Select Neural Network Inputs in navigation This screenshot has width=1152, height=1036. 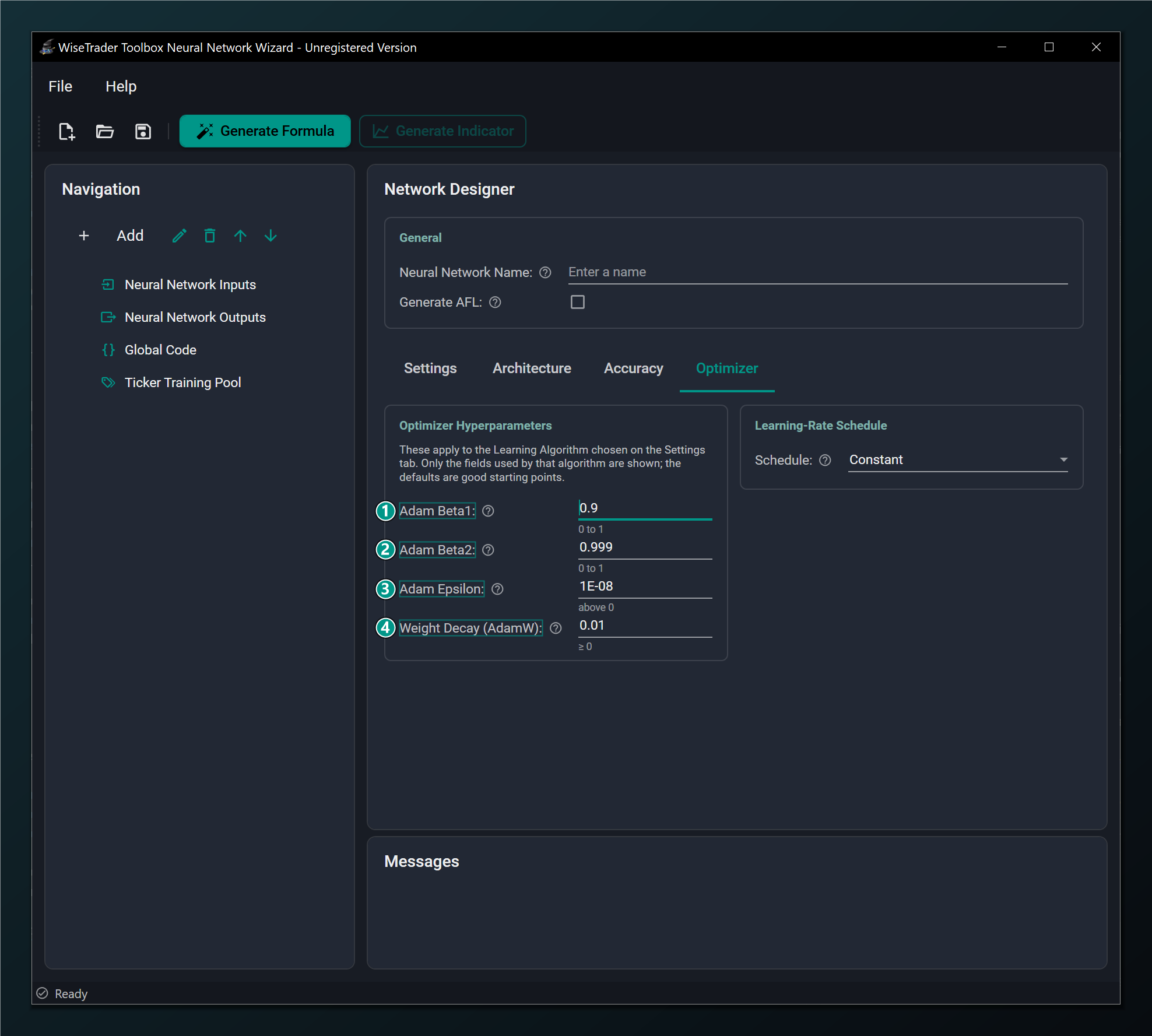[x=190, y=285]
